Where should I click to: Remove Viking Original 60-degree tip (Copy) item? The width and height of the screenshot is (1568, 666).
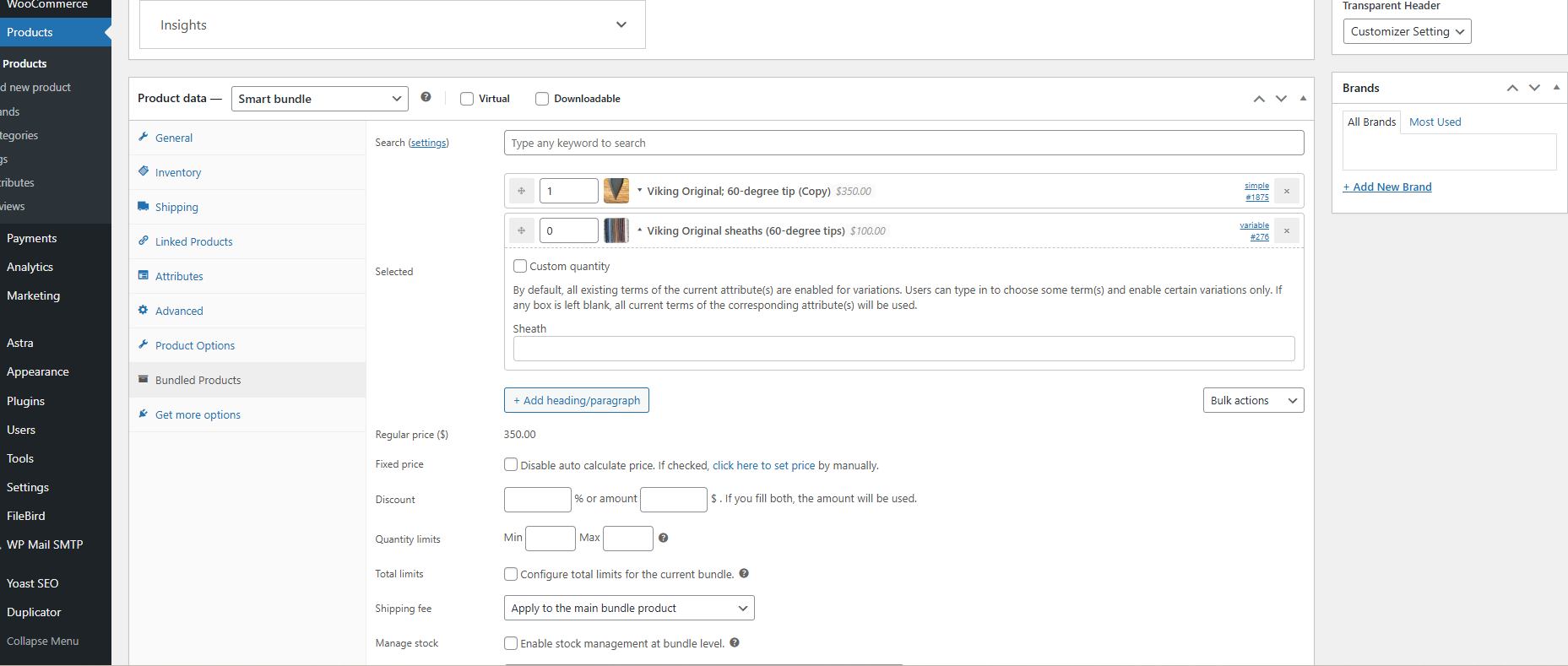(x=1286, y=192)
